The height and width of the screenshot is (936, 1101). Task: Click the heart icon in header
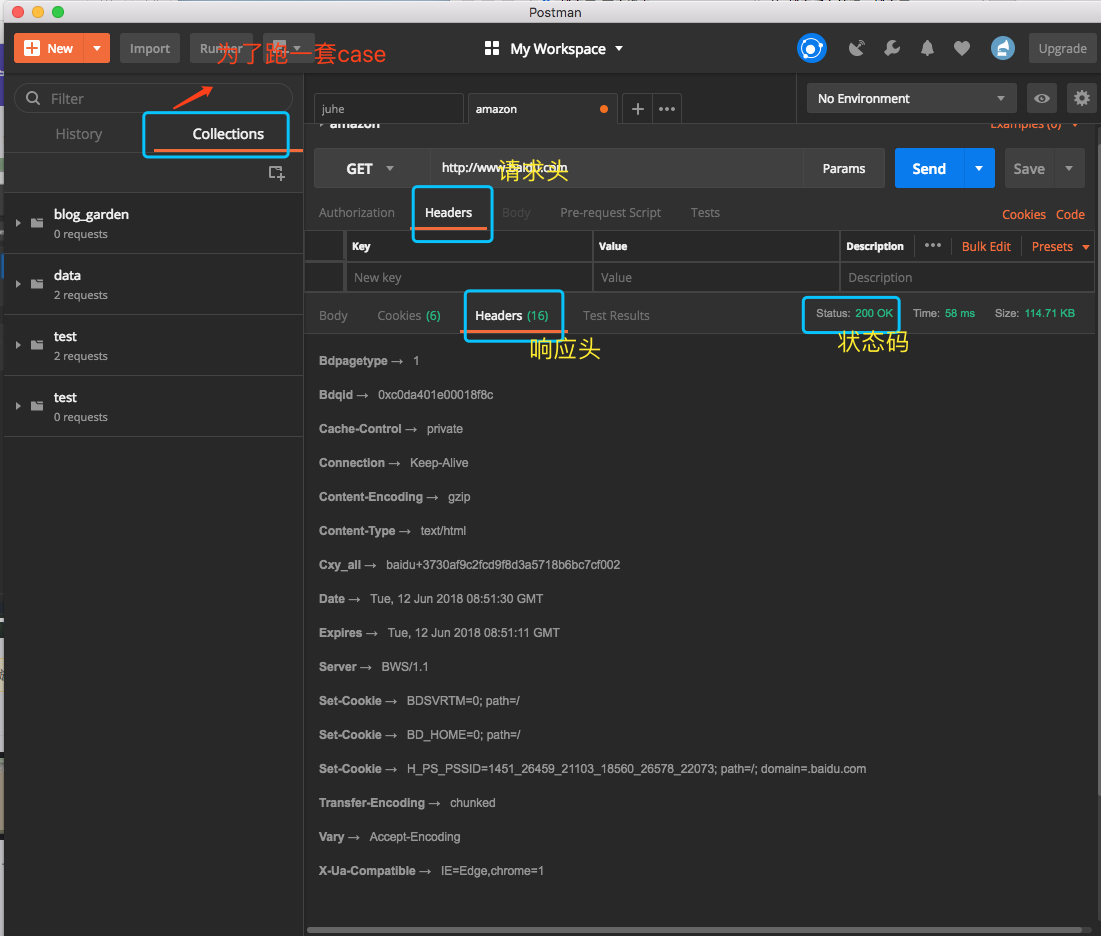pos(962,48)
